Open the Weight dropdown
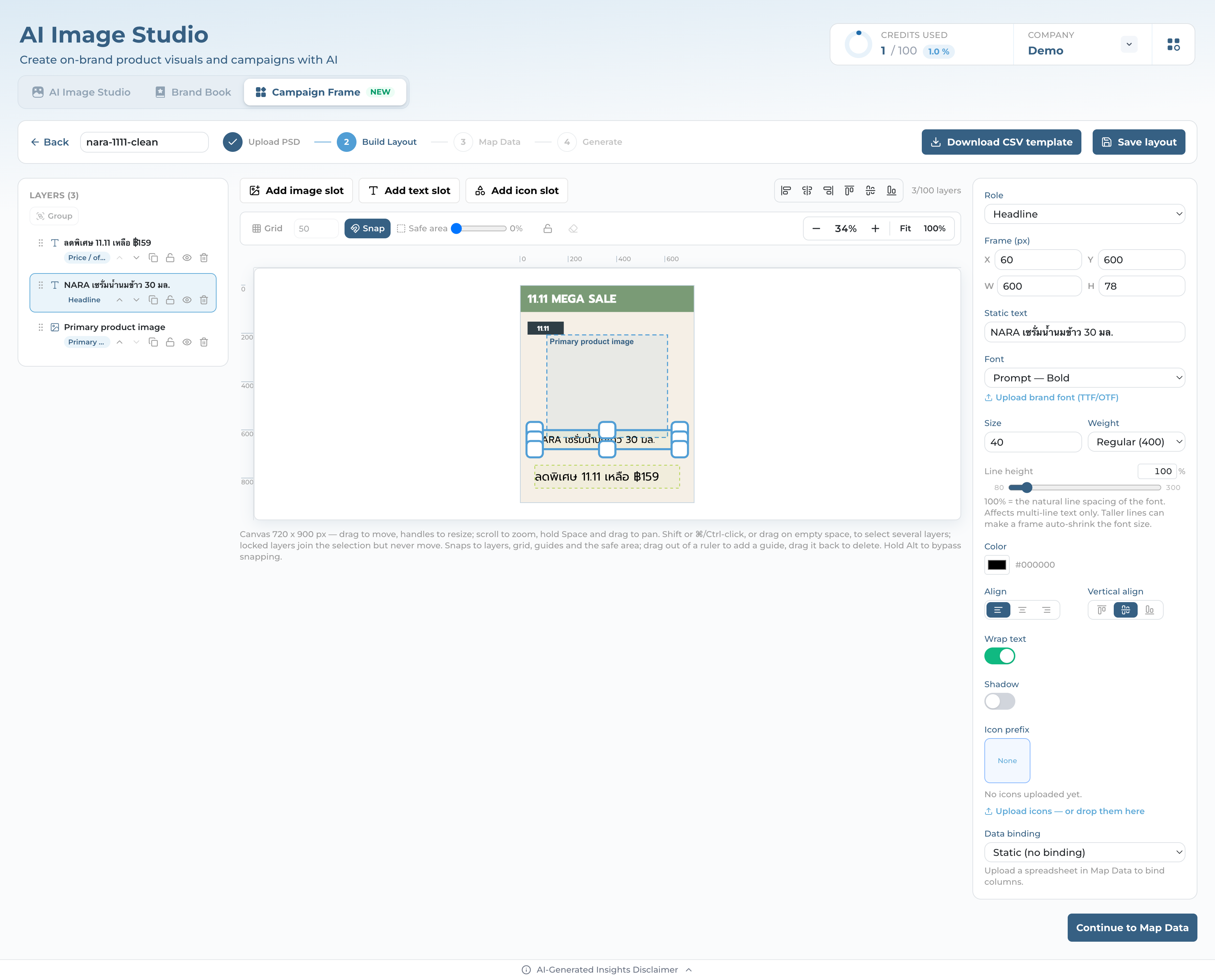Image resolution: width=1215 pixels, height=980 pixels. tap(1136, 442)
